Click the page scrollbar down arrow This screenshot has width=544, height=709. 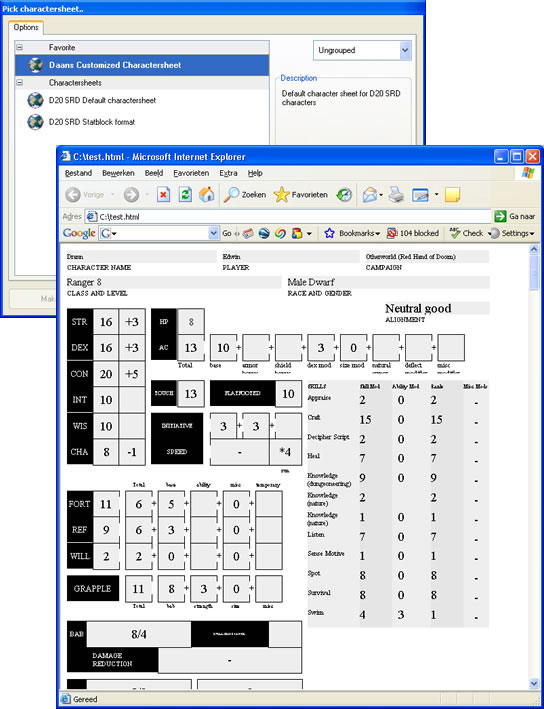[x=534, y=683]
